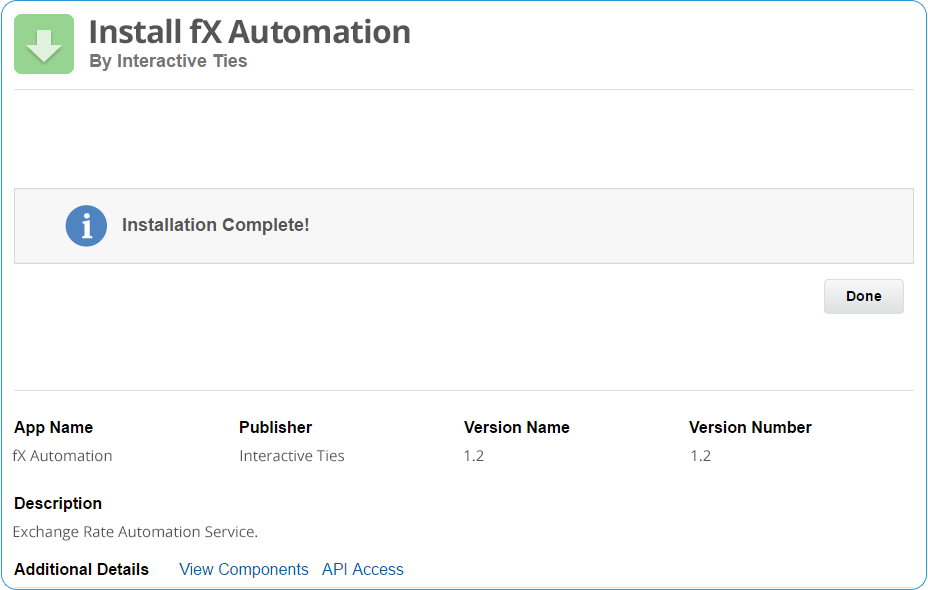Select the 'By Interactive Ties' subtitle
928x590 pixels.
[168, 61]
